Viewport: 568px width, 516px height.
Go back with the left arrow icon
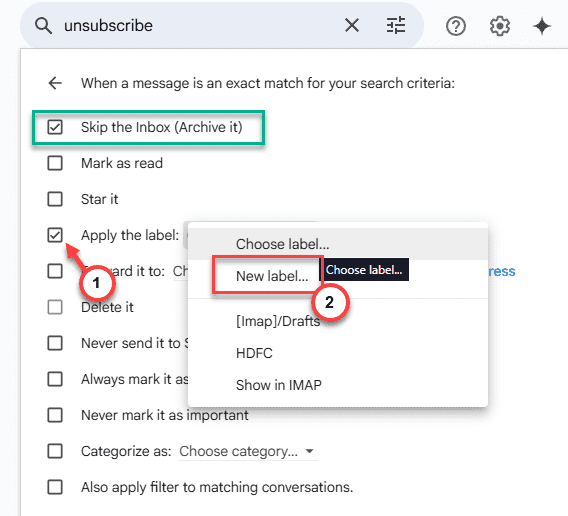point(55,83)
